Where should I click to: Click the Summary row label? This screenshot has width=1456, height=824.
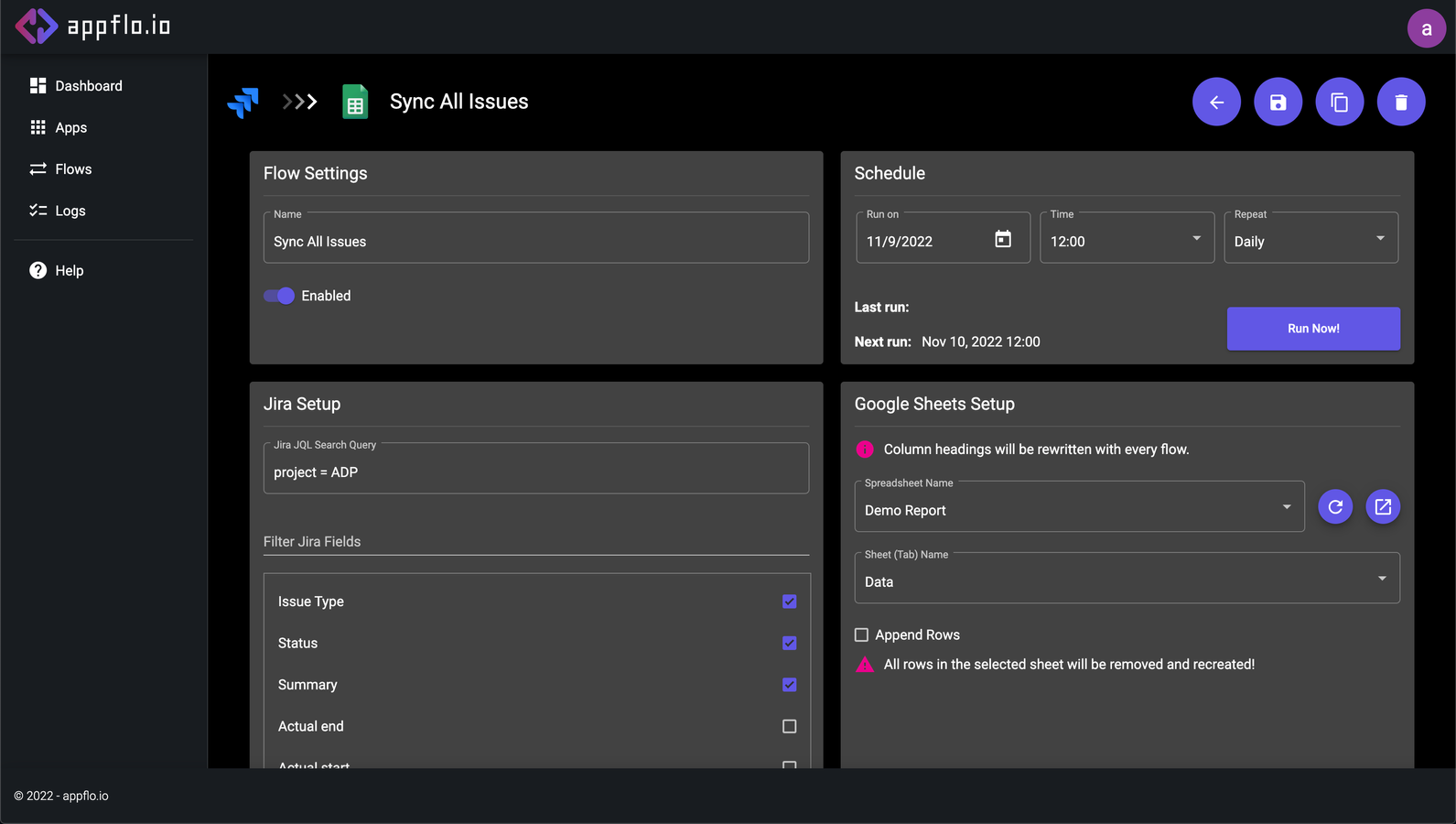tap(307, 685)
